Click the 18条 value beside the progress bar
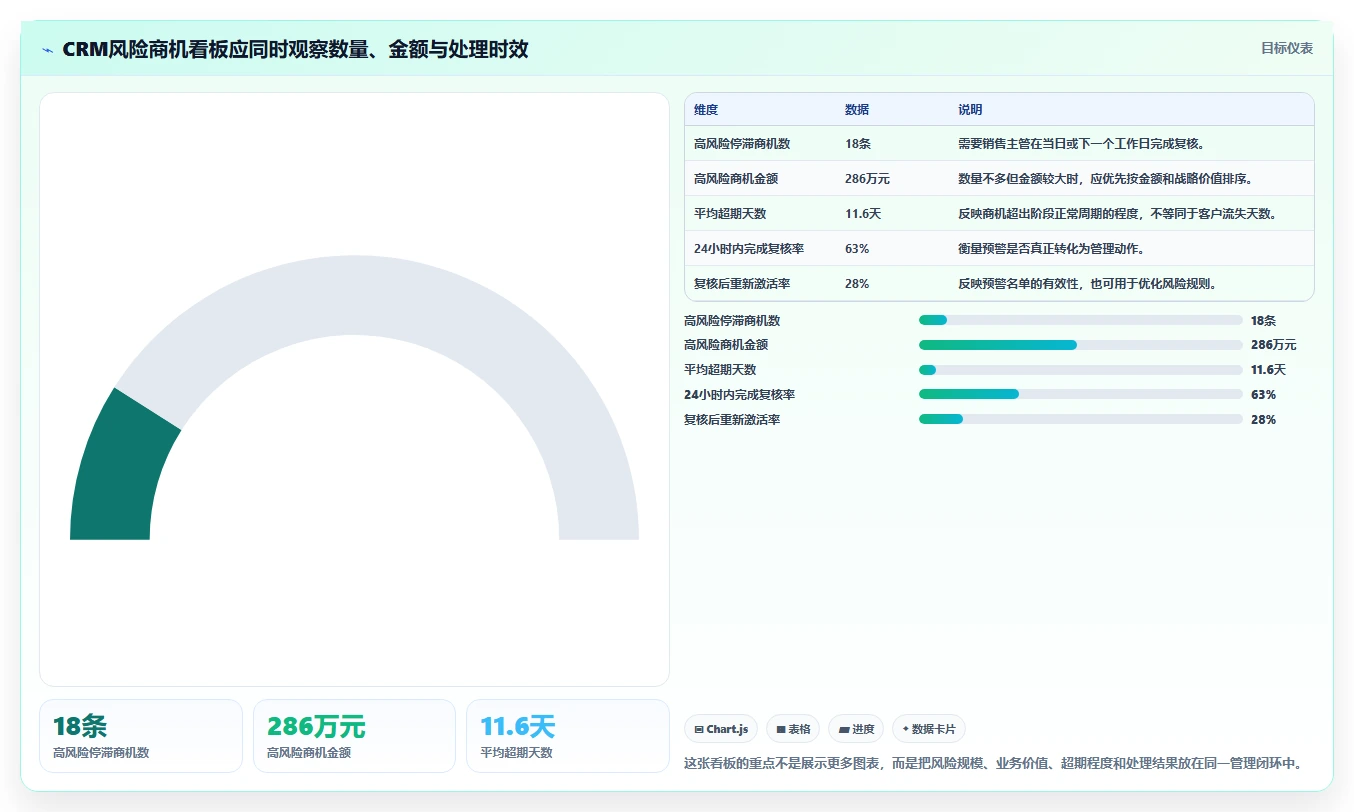 point(1263,321)
